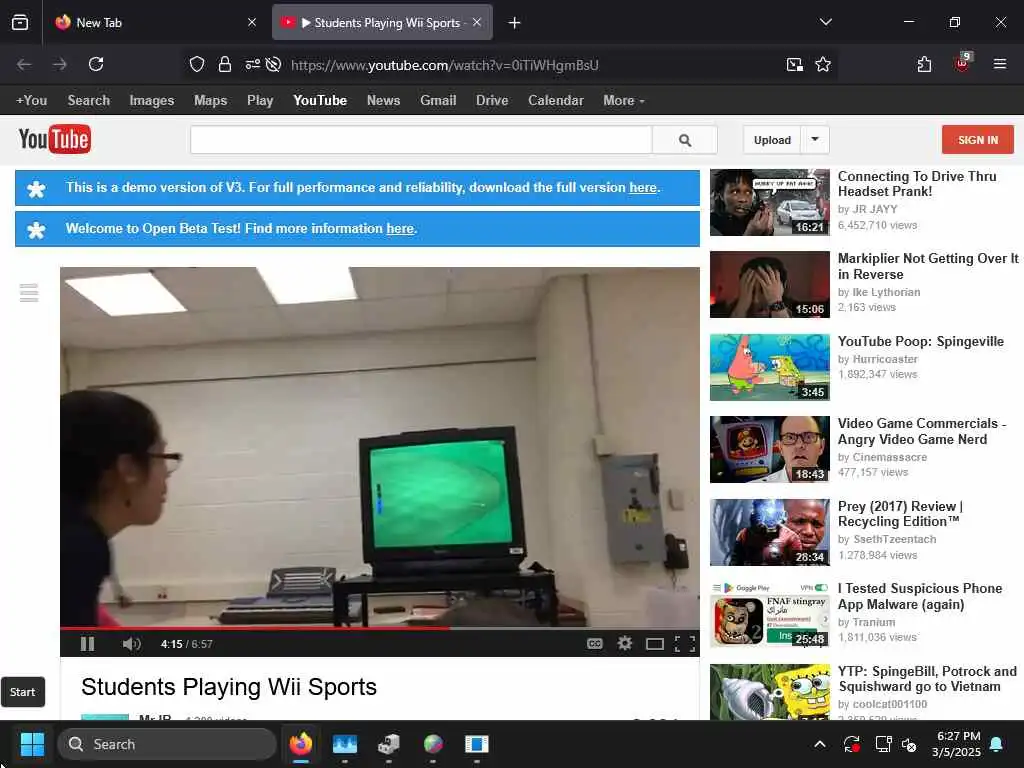Click the site security padlock icon

click(x=225, y=64)
